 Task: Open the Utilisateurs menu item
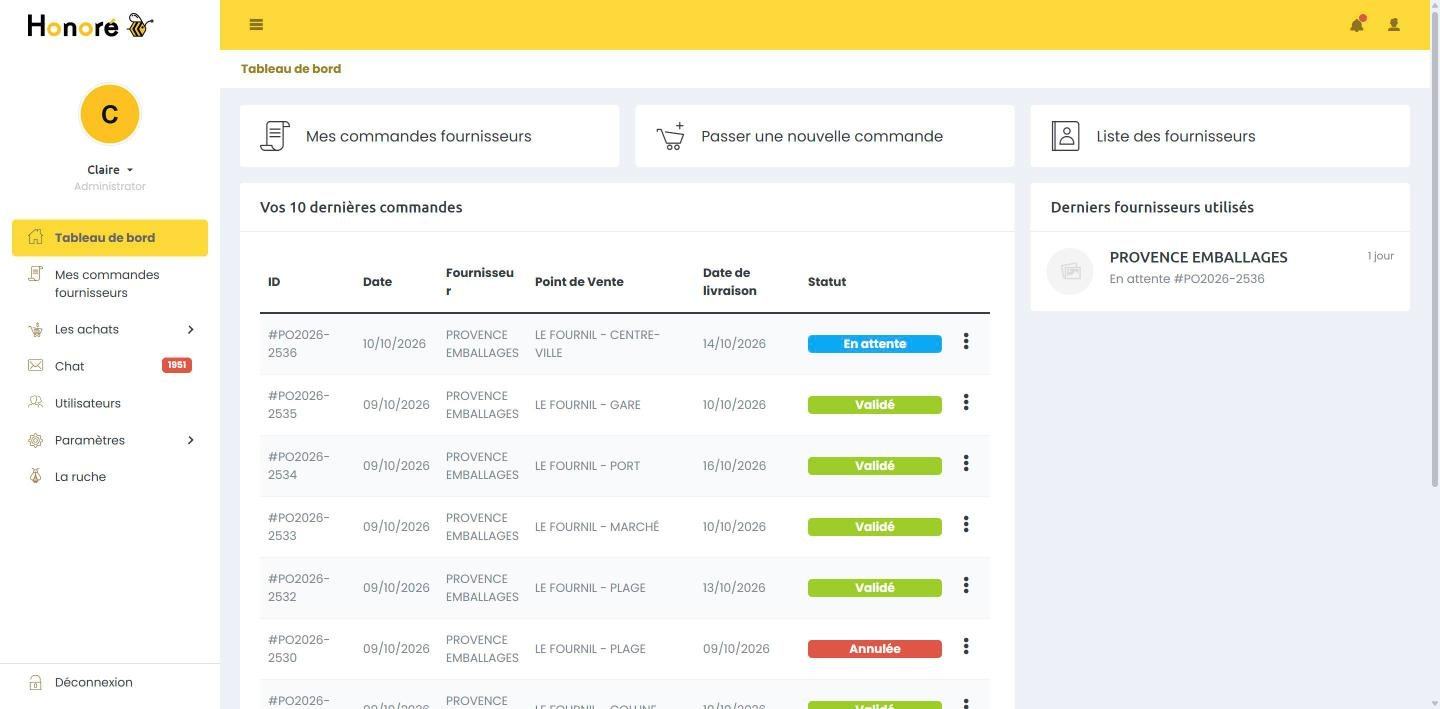pyautogui.click(x=110, y=403)
